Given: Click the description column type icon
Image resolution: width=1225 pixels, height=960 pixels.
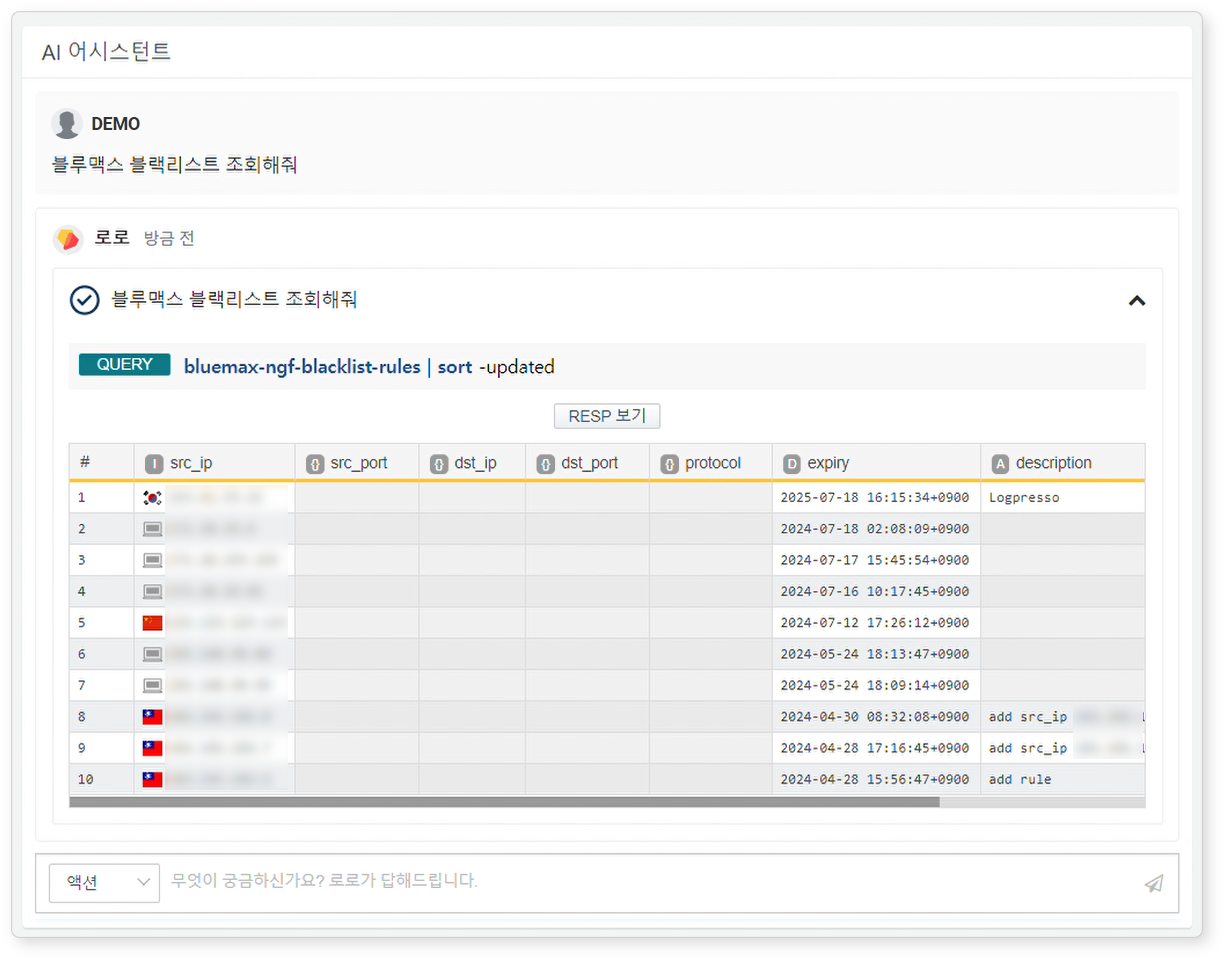Looking at the screenshot, I should (x=1000, y=464).
